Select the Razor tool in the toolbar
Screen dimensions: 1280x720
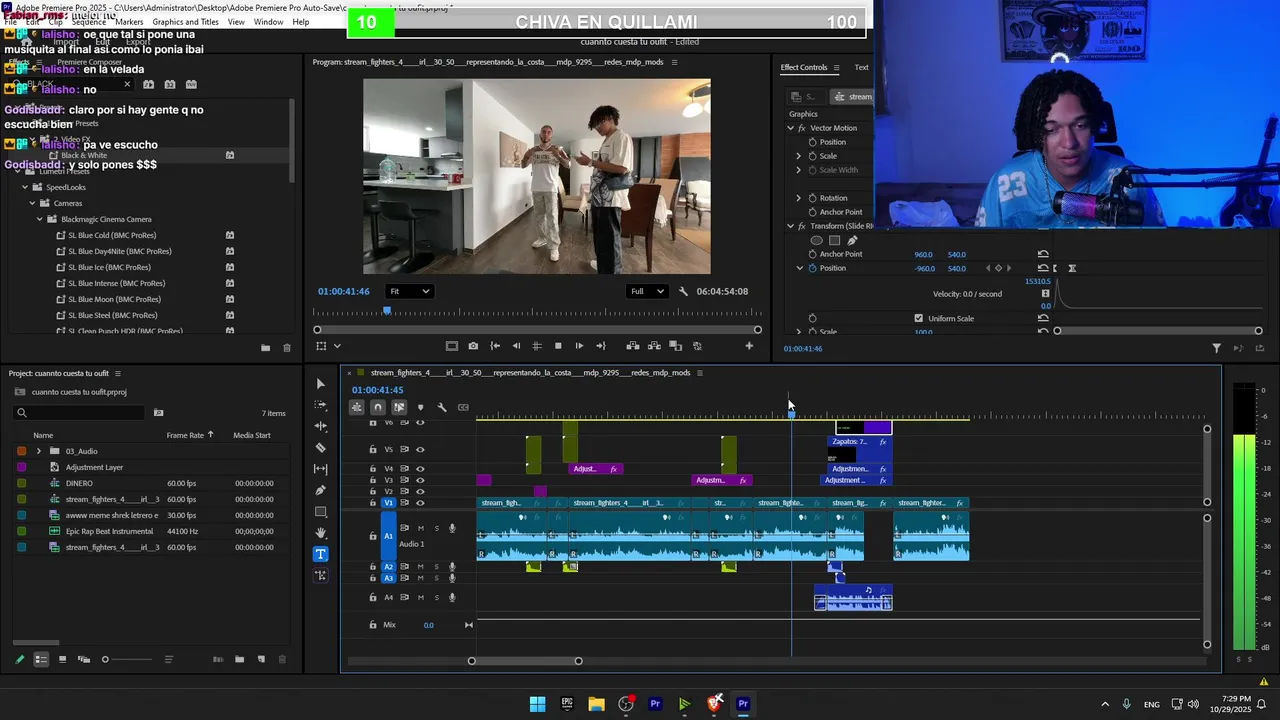pos(320,448)
